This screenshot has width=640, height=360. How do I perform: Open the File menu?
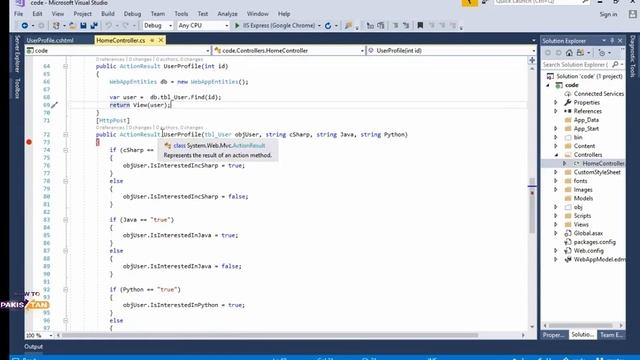point(18,14)
